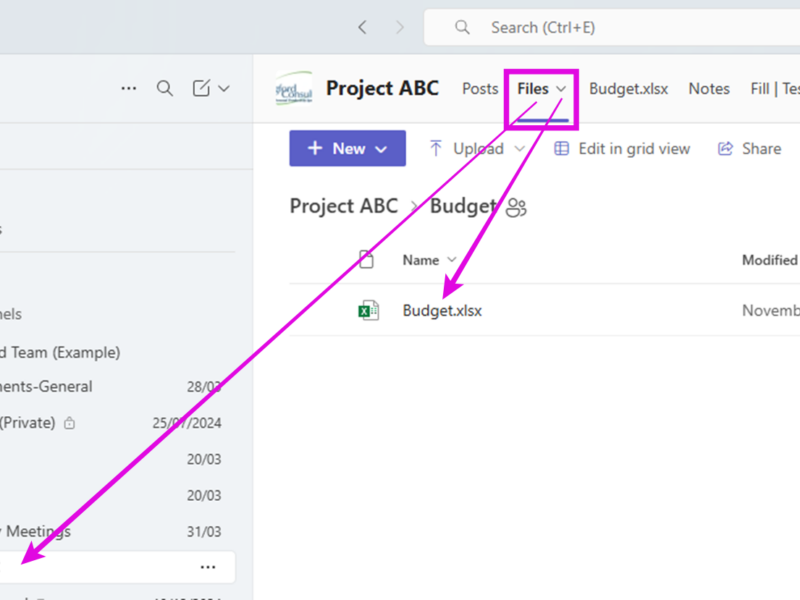Switch to the Posts tab

pyautogui.click(x=480, y=89)
